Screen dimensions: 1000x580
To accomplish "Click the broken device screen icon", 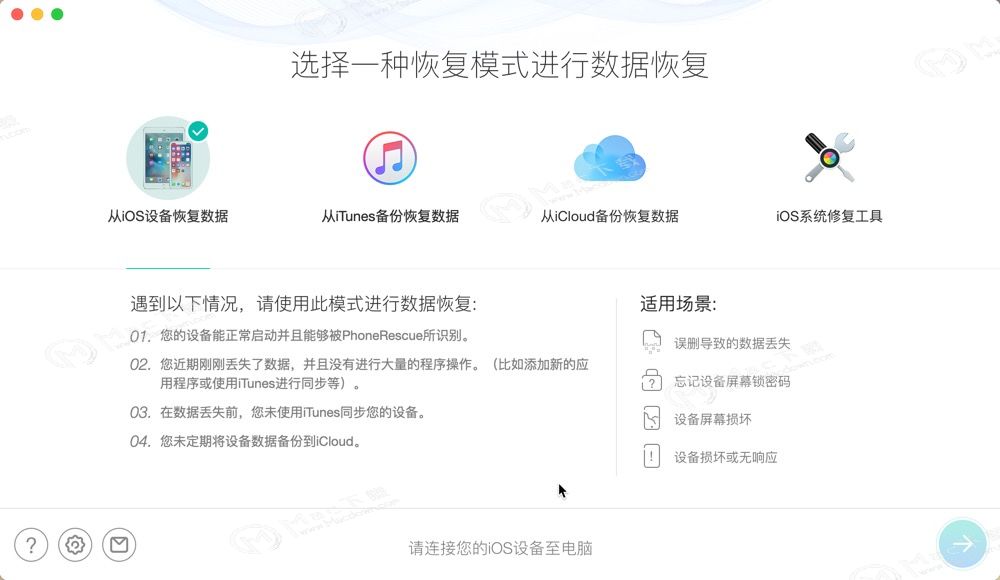I will click(x=651, y=419).
